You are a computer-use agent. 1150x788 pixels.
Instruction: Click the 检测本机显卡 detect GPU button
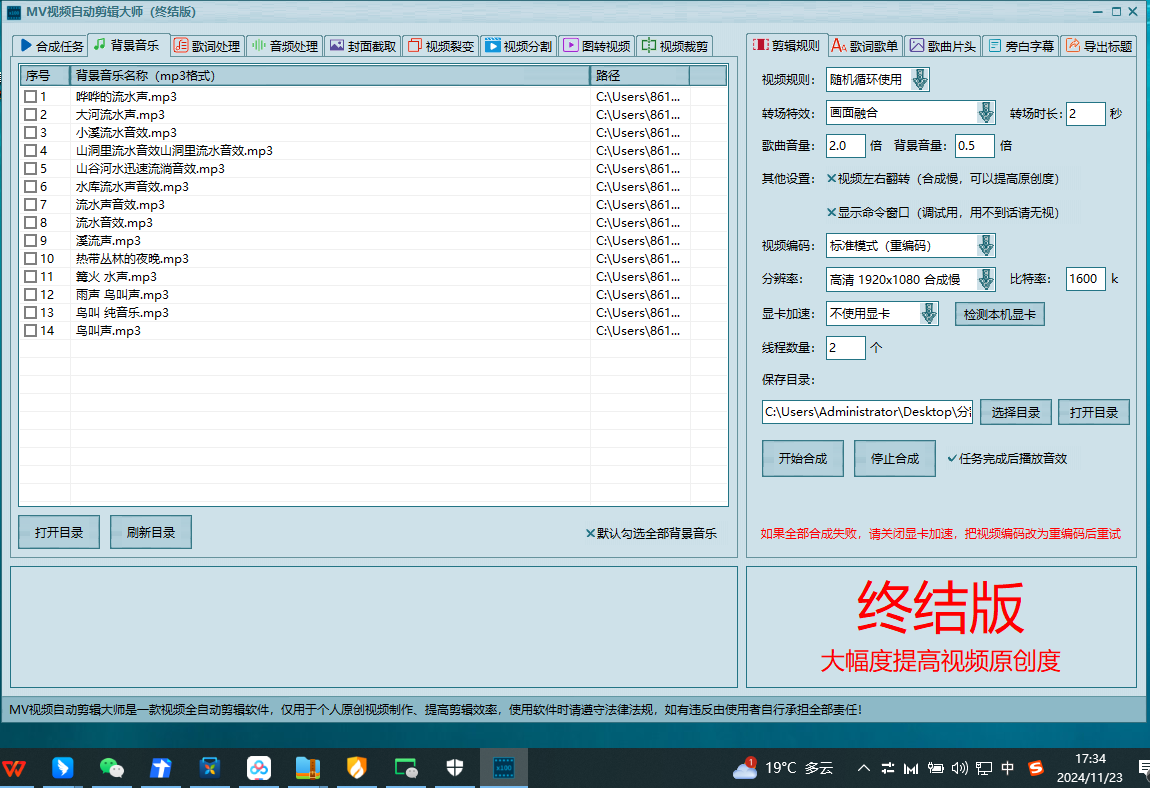pyautogui.click(x=999, y=313)
